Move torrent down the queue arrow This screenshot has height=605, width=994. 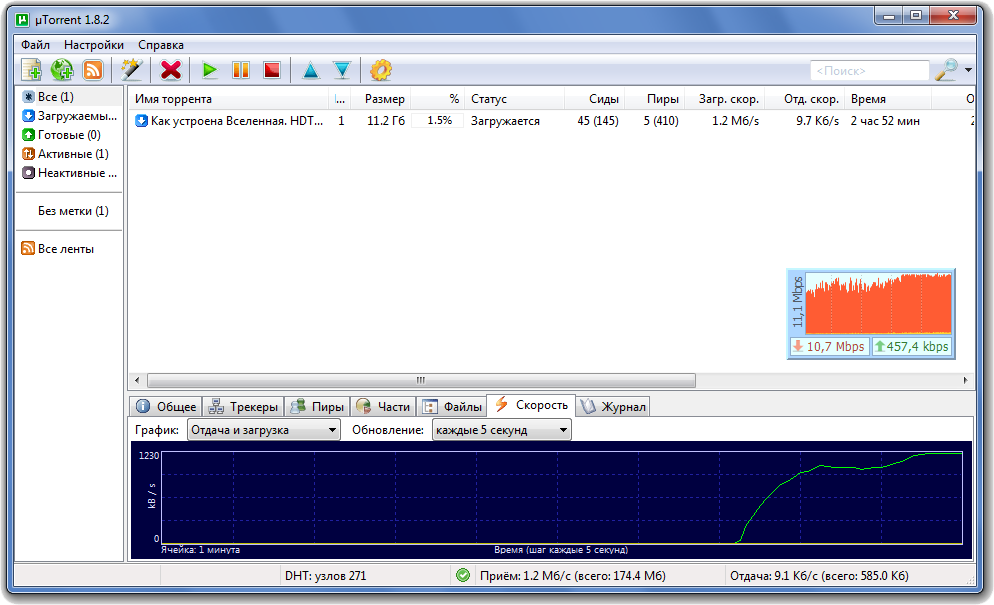pos(342,70)
